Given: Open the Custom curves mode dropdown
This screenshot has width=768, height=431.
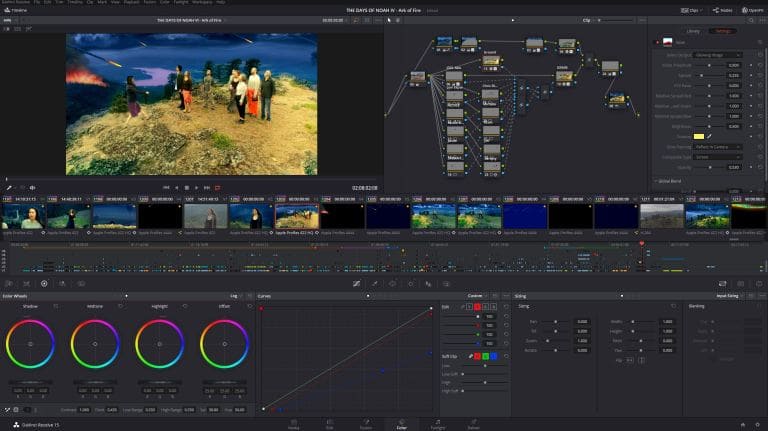Looking at the screenshot, I should tap(477, 296).
